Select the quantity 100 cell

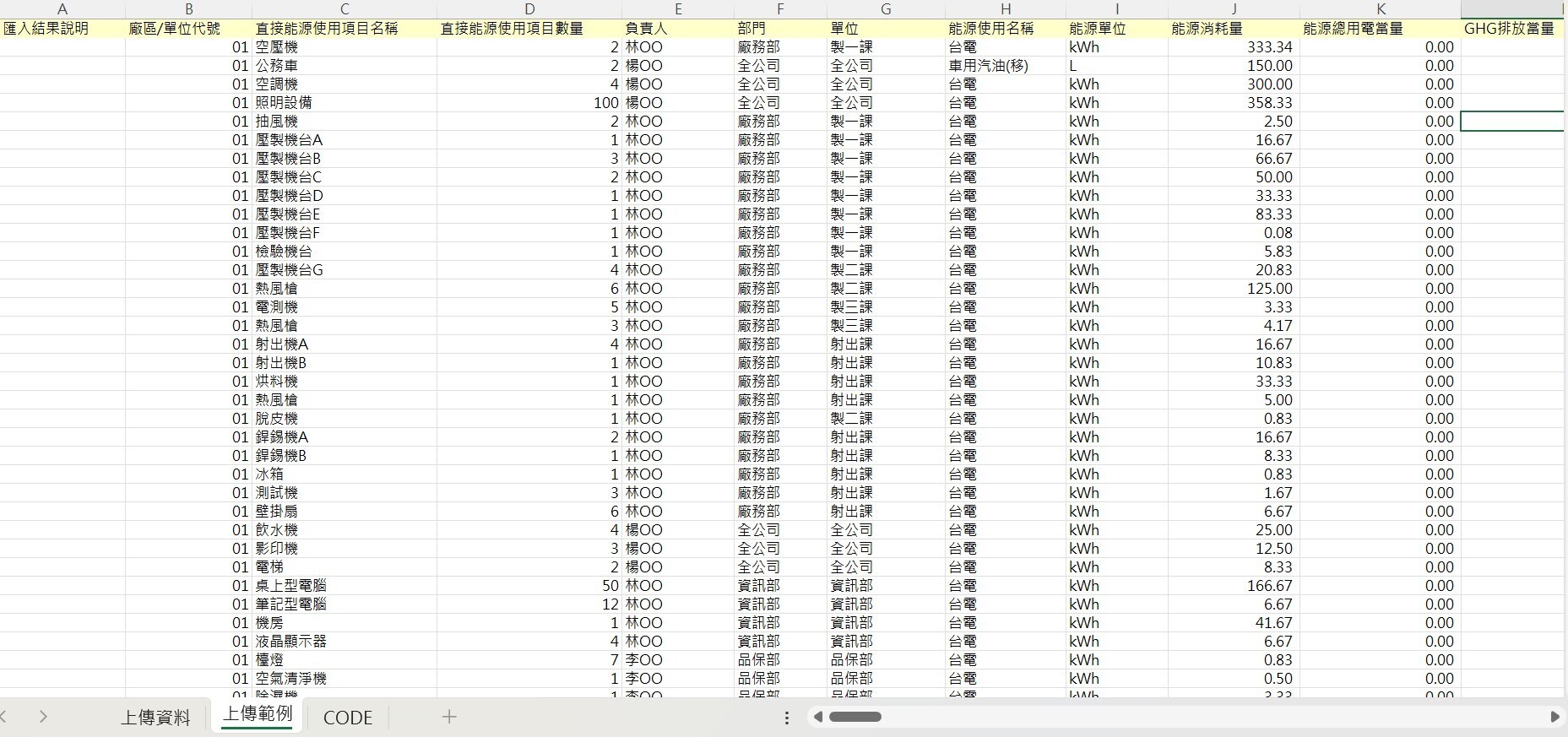tap(529, 102)
